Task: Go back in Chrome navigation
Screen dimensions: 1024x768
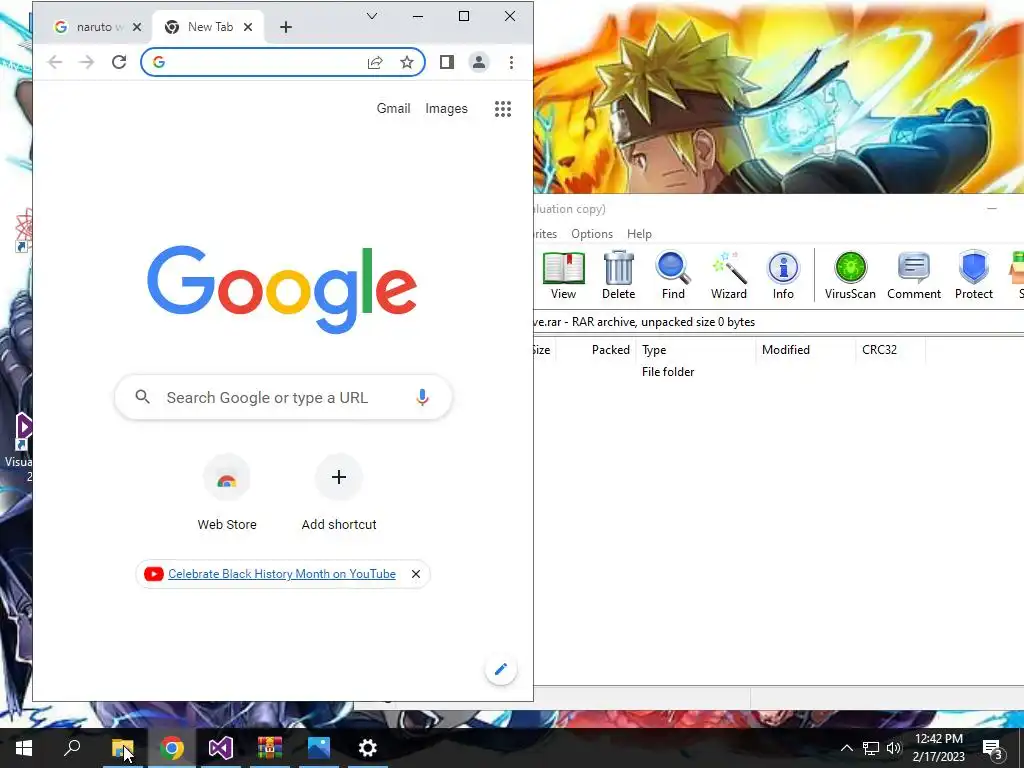Action: coord(56,62)
